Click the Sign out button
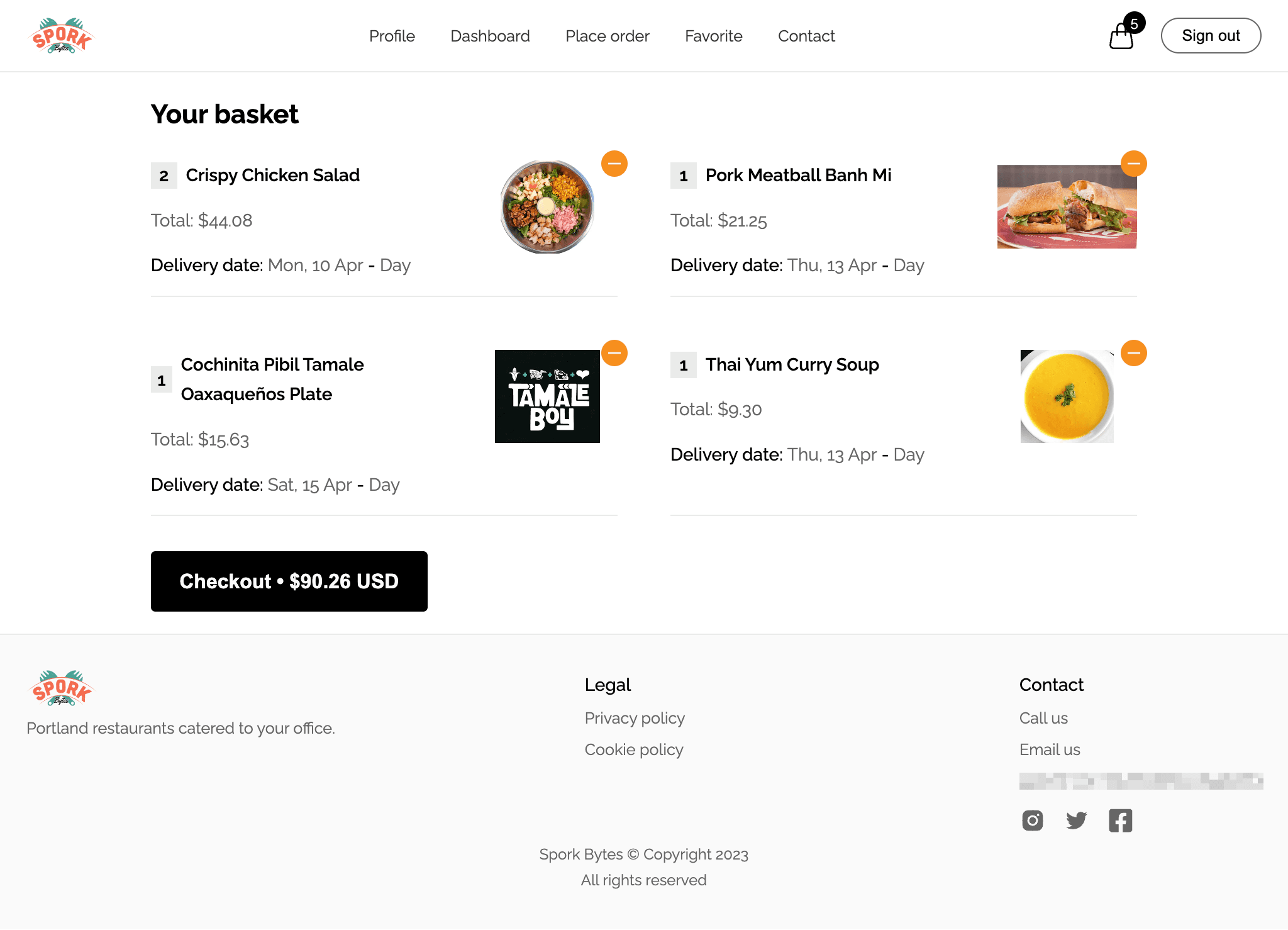This screenshot has height=930, width=1288. (1210, 35)
